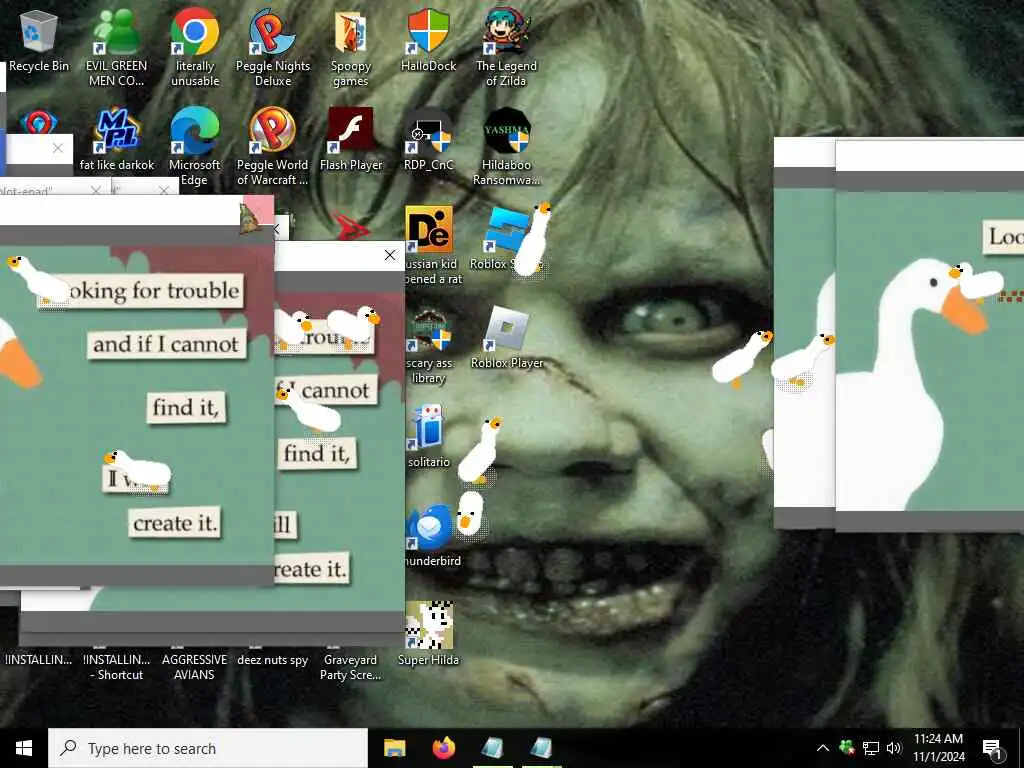Screen dimensions: 1024x768
Task: Select the 'deez nuts spy' desktop label
Action: pyautogui.click(x=272, y=660)
